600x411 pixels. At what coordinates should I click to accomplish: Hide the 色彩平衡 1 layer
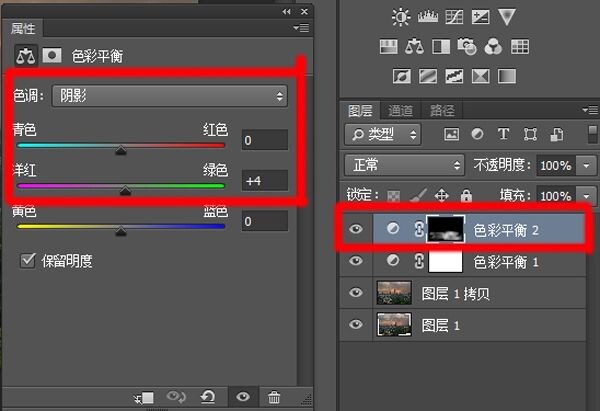tap(355, 261)
